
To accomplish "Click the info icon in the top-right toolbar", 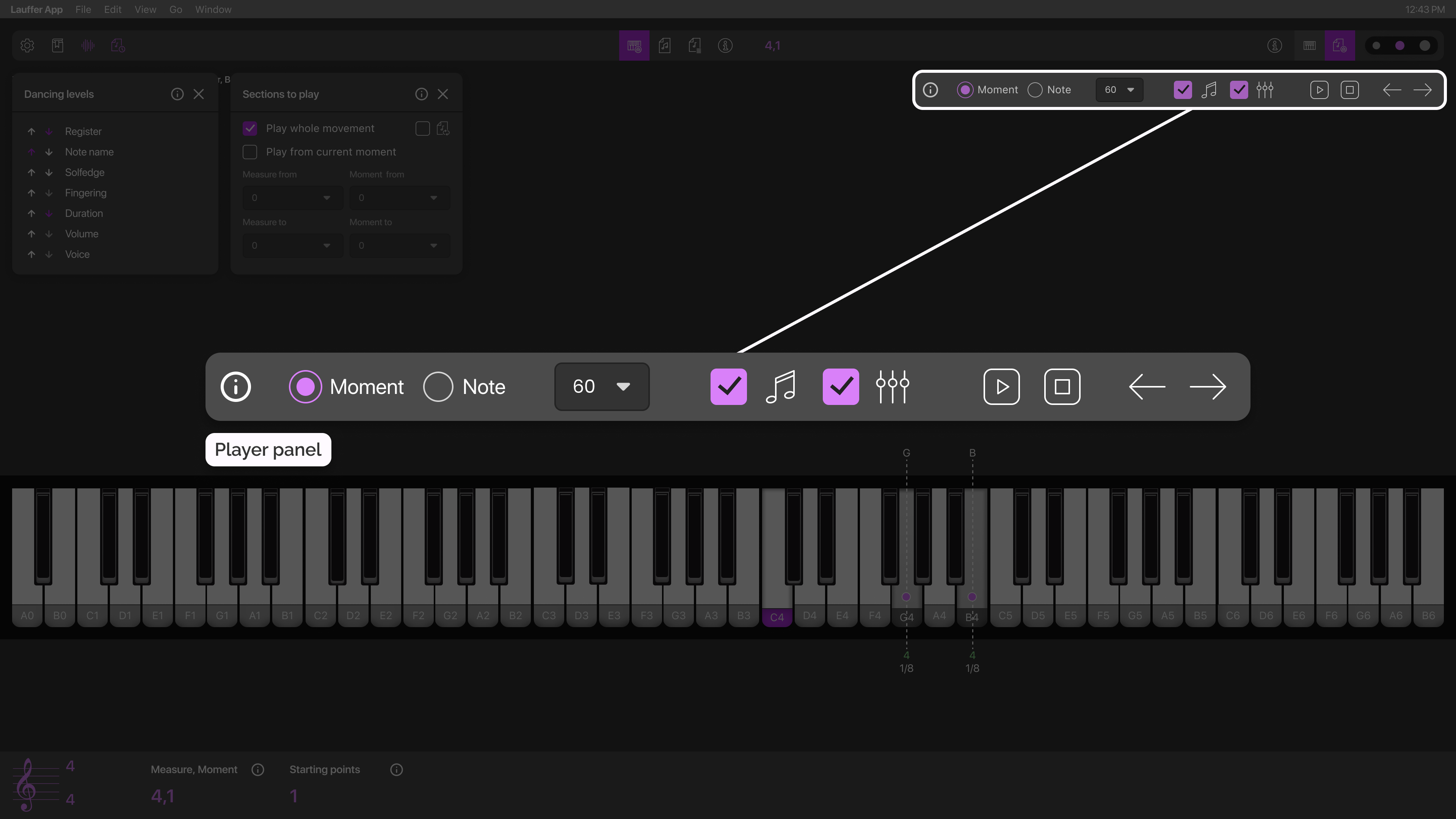I will 1274,46.
